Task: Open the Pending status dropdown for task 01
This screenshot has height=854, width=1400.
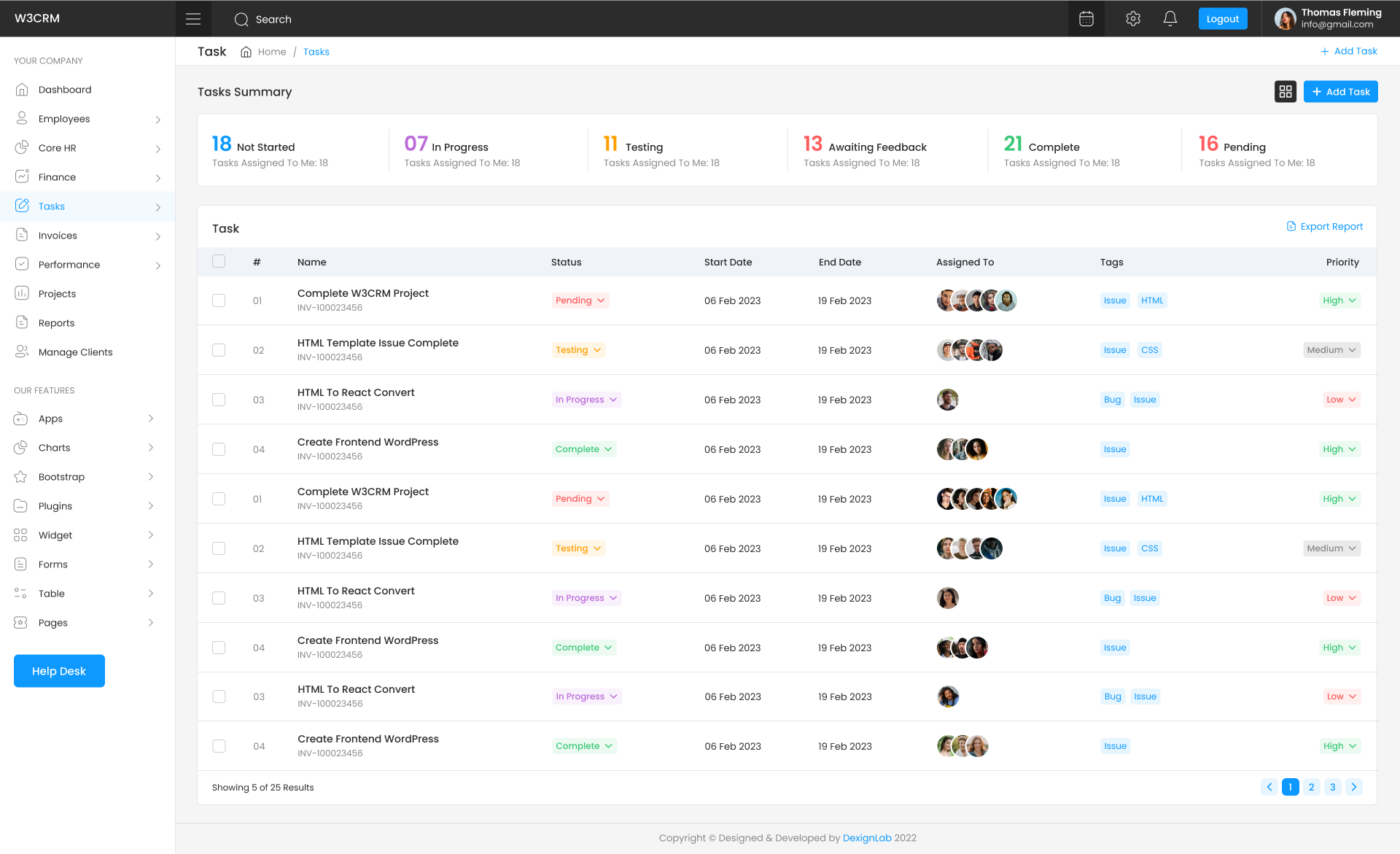Action: coord(580,300)
